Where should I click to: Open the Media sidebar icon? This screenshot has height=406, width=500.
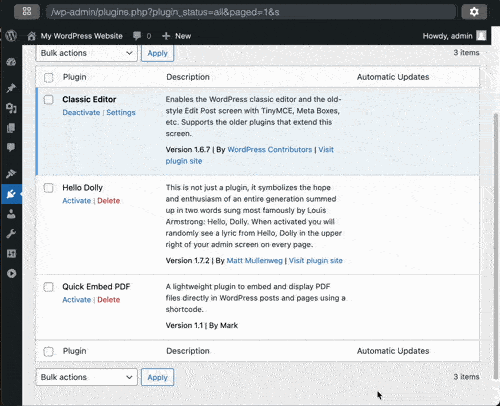coord(11,108)
